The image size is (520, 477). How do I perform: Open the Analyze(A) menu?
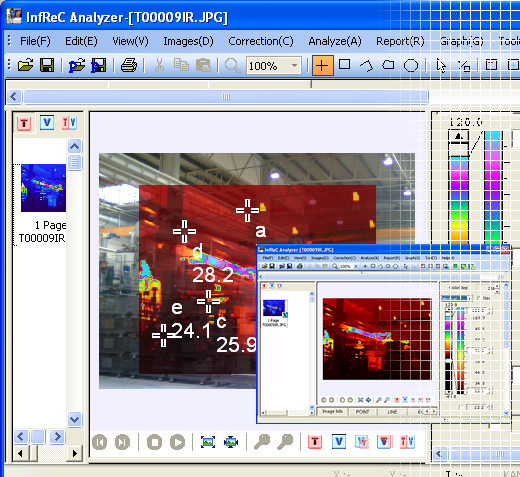335,41
